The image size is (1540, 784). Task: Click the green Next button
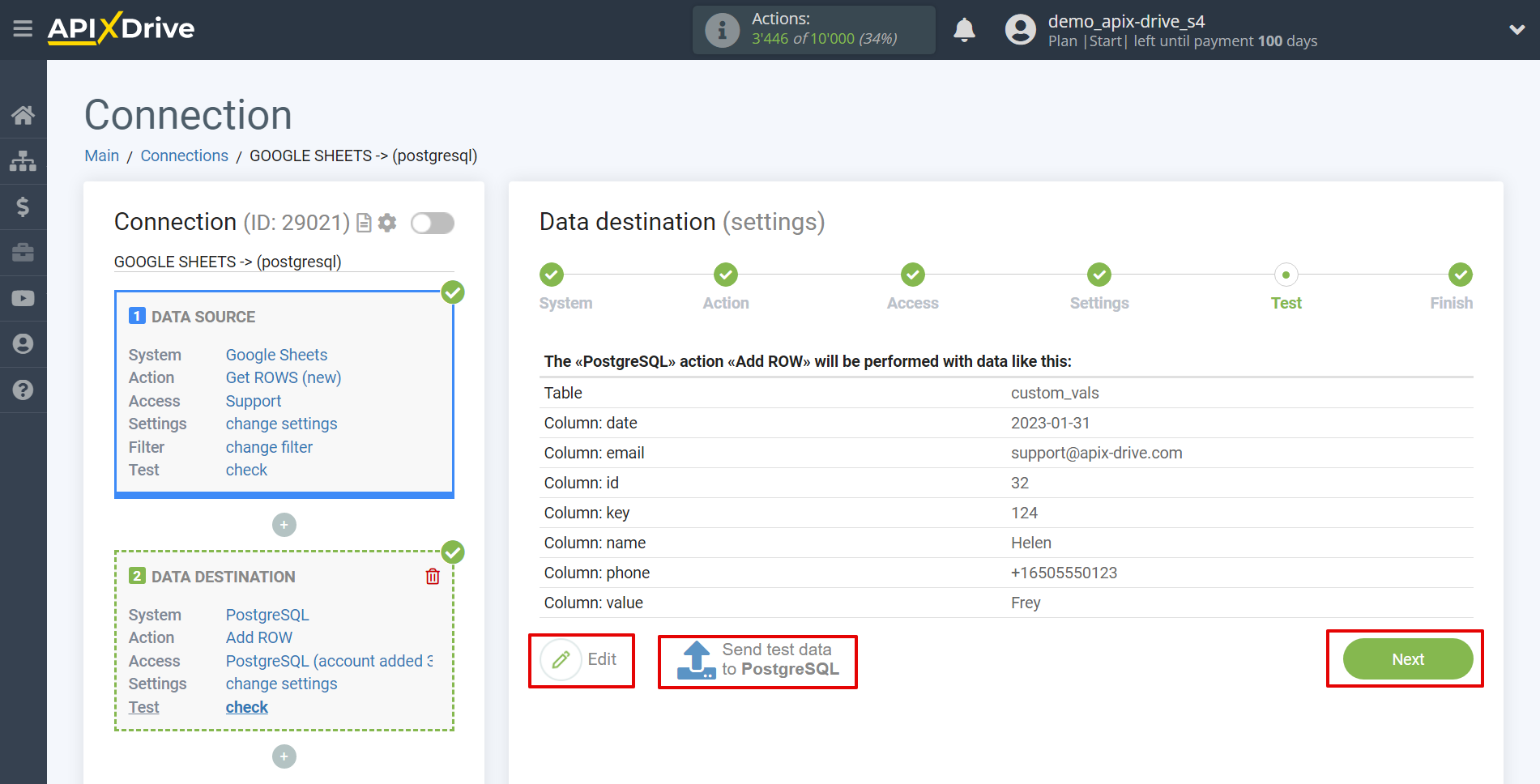[x=1408, y=659]
